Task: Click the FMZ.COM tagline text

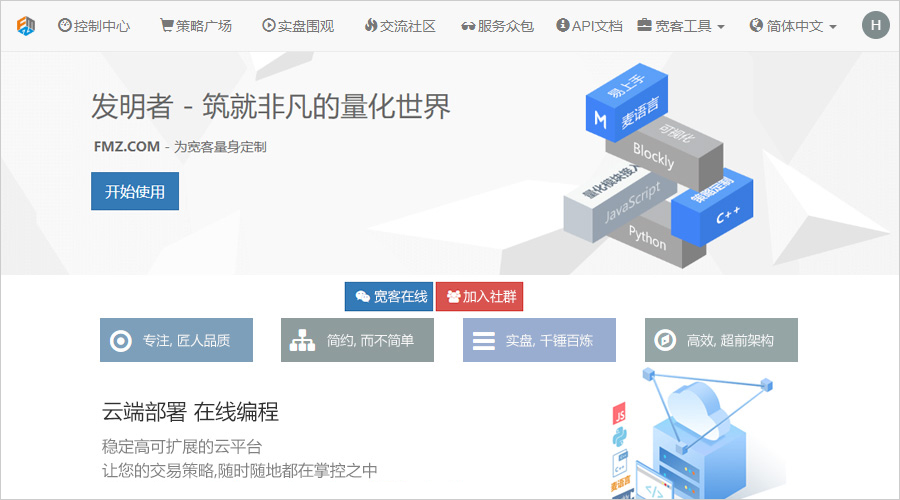Action: (180, 147)
